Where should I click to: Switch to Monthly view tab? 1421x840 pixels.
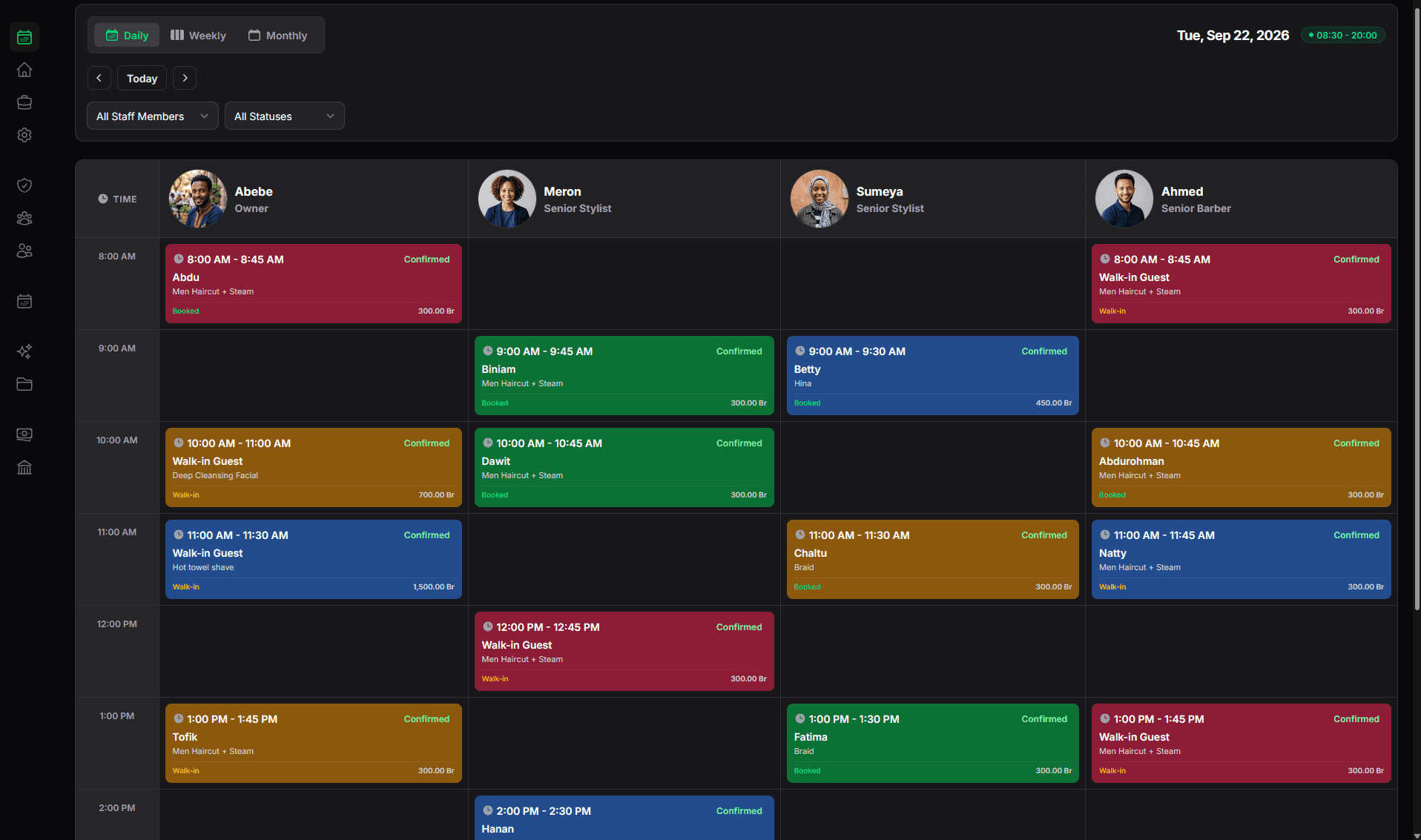point(277,35)
